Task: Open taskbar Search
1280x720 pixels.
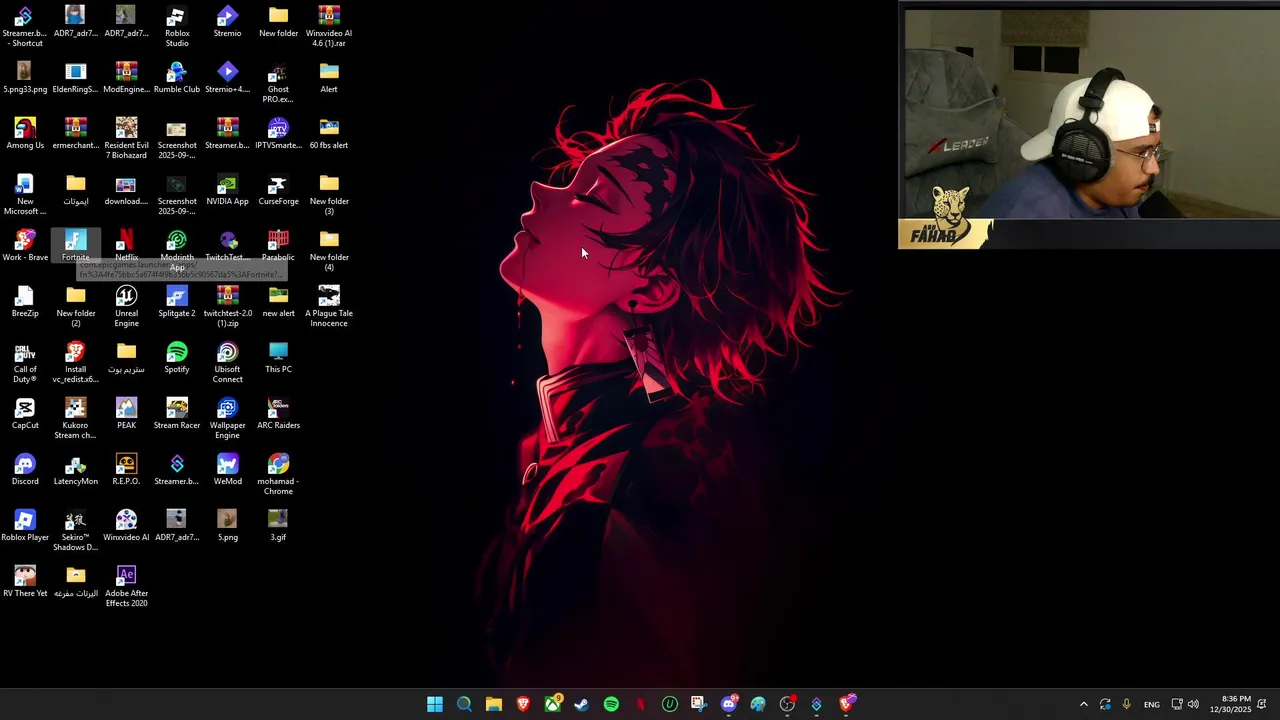Action: (464, 704)
